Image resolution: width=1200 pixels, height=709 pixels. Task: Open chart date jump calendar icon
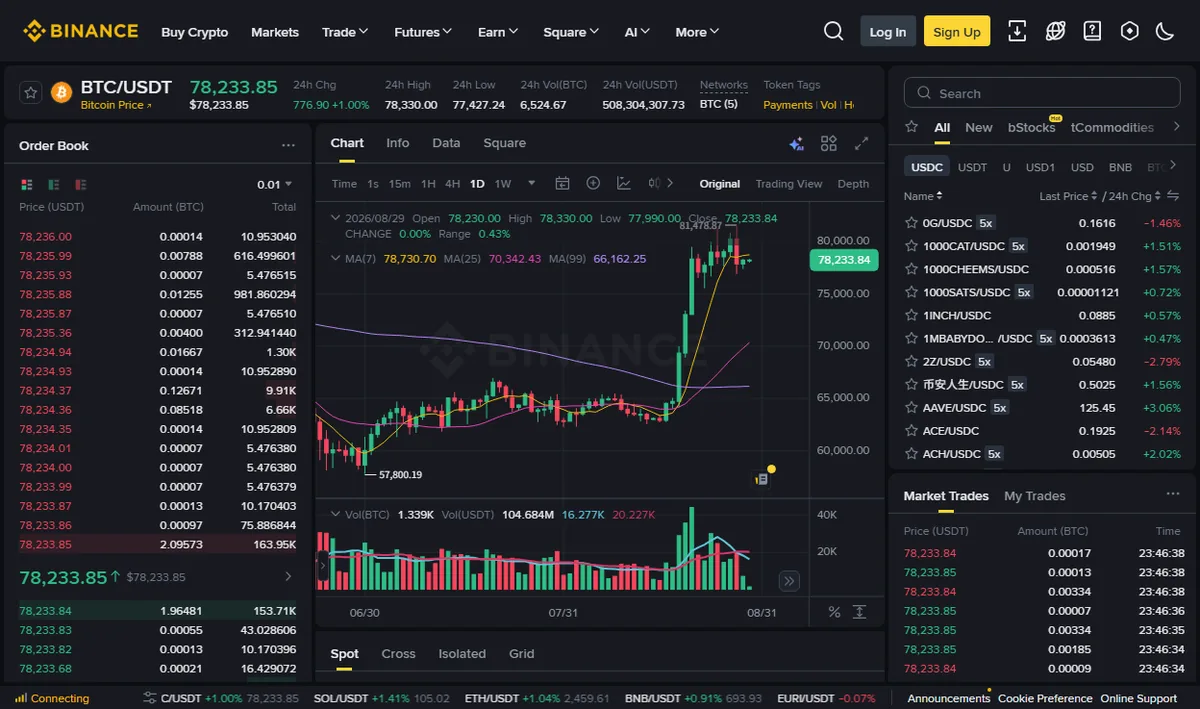coord(562,183)
